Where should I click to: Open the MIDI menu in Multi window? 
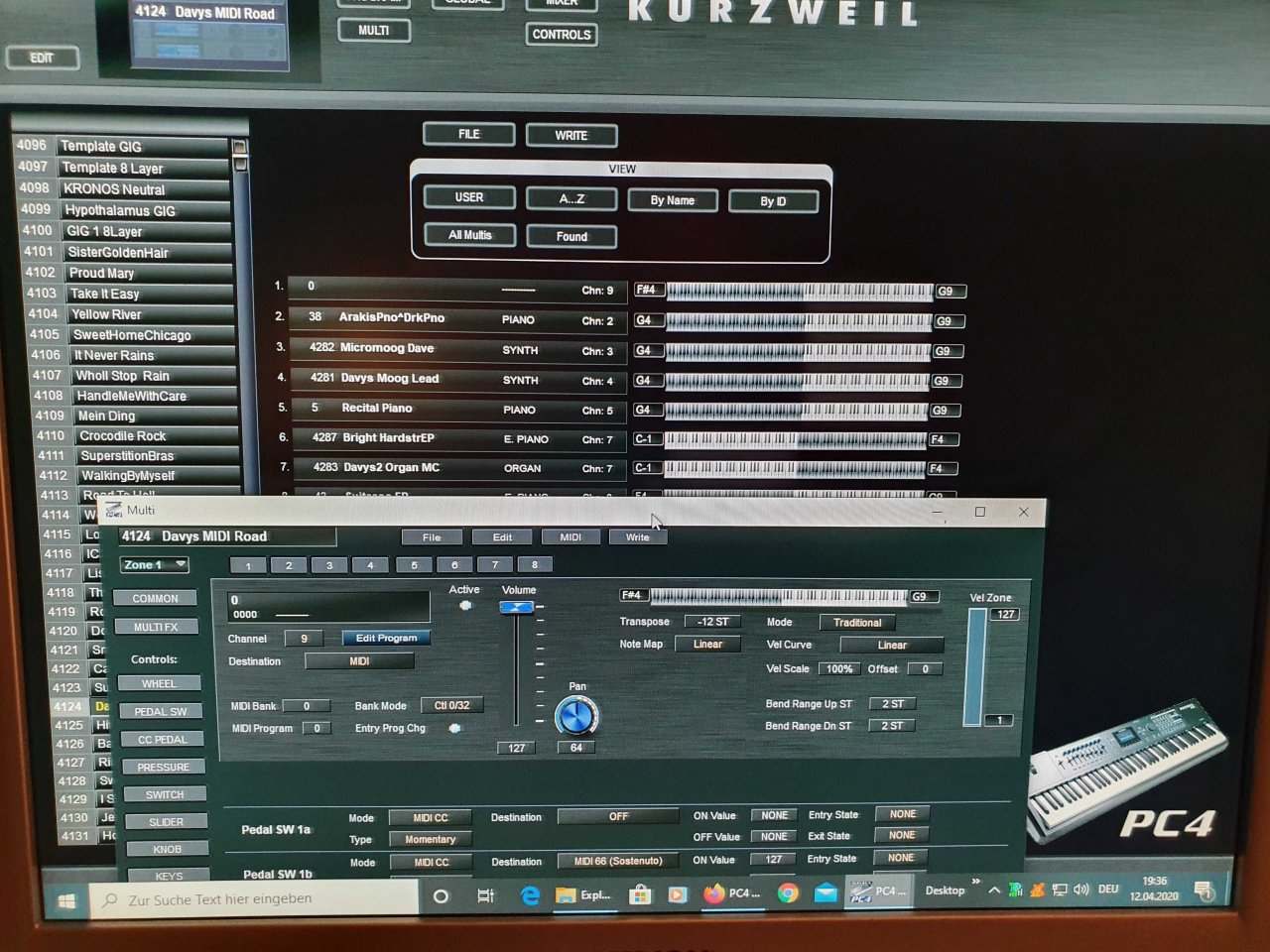[x=571, y=537]
